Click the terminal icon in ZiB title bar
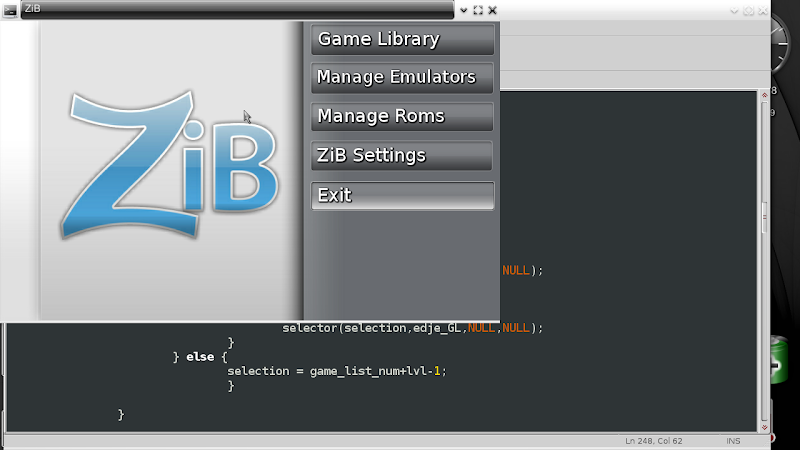 pos(10,10)
